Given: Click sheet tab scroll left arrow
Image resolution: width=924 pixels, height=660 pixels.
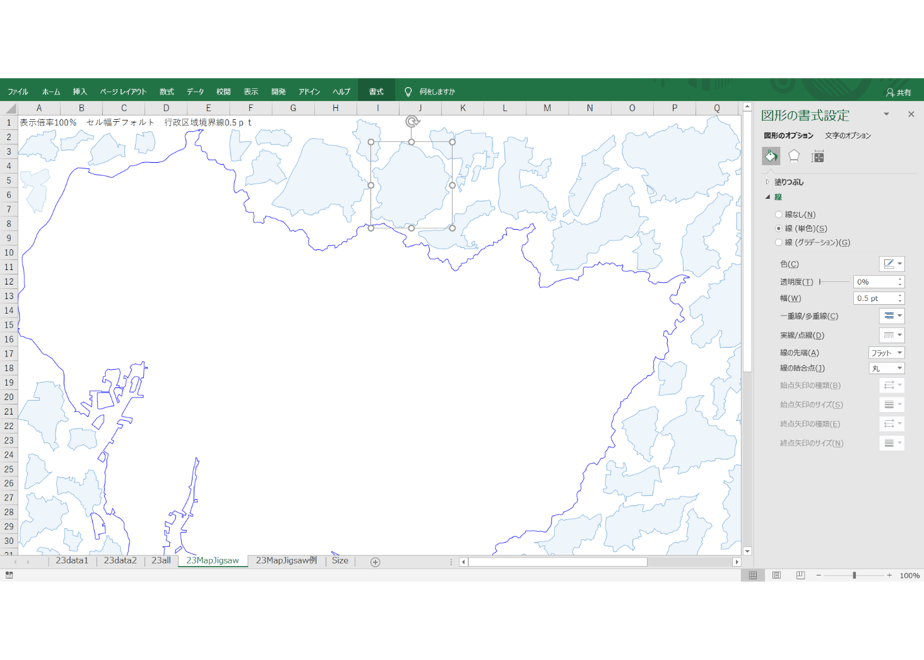Looking at the screenshot, I should tap(15, 562).
